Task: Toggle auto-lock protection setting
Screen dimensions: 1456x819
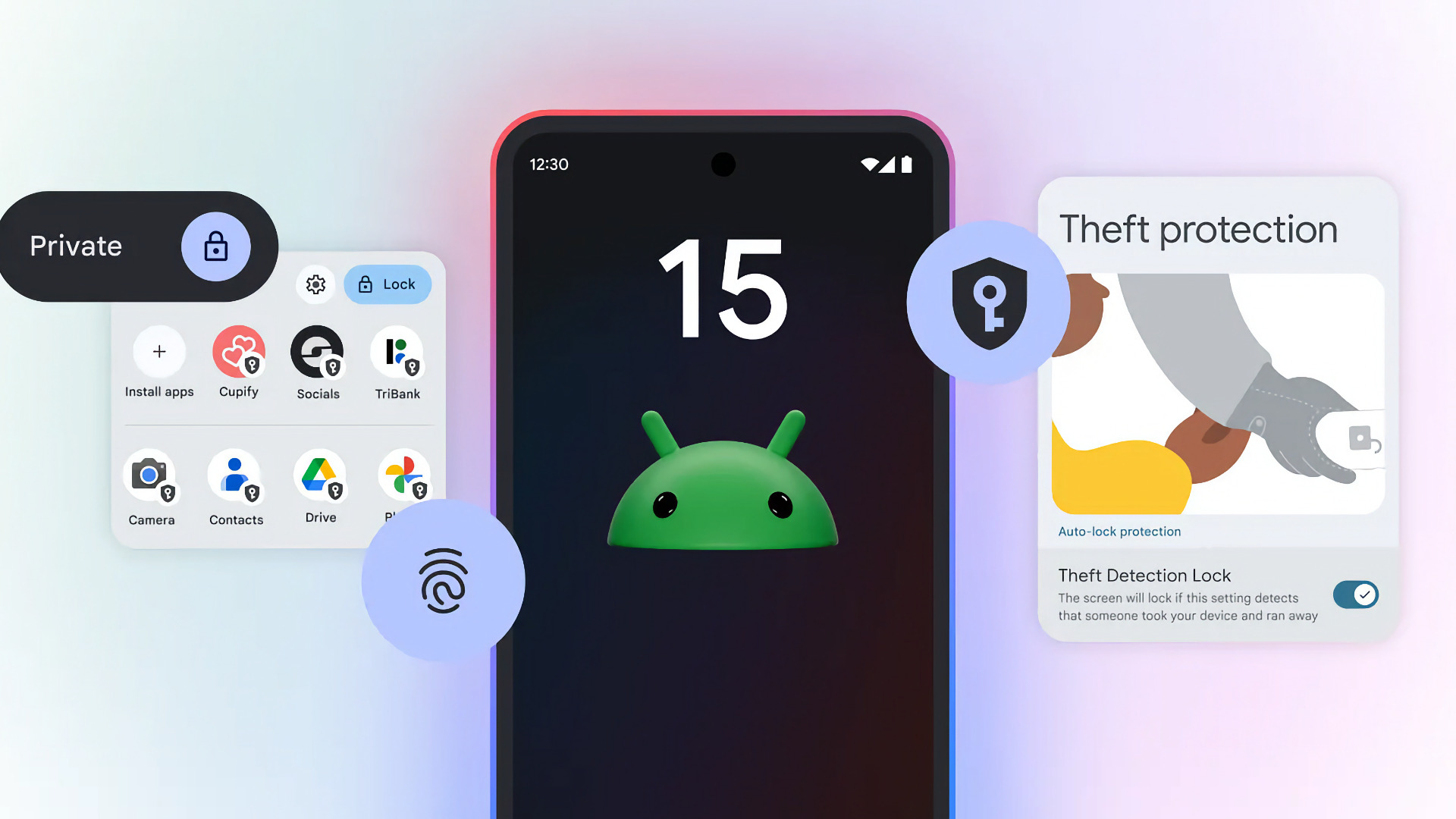Action: pos(1357,594)
